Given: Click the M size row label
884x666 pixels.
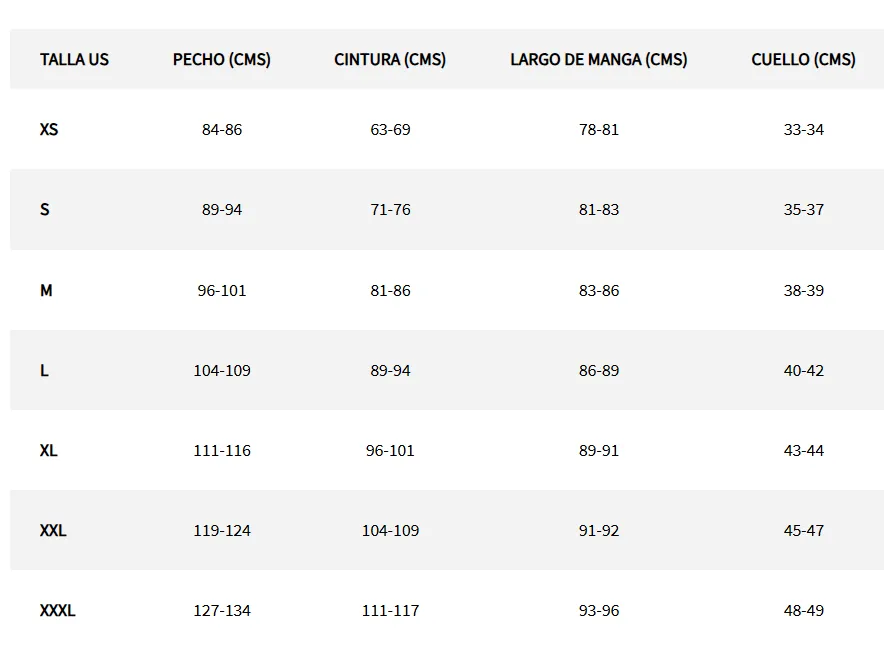Looking at the screenshot, I should (x=46, y=291).
